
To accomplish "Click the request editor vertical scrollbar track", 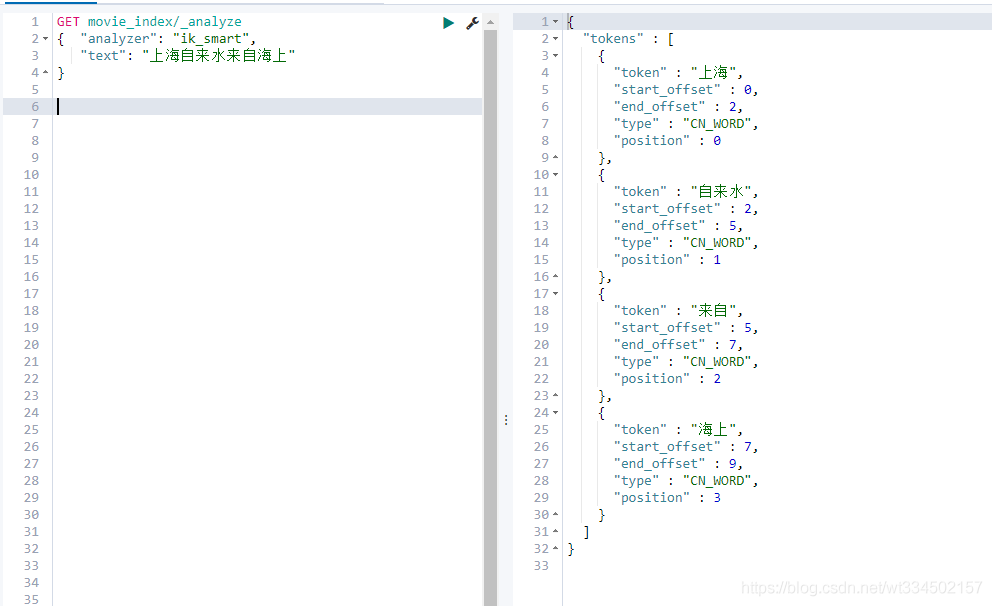I will (x=490, y=316).
